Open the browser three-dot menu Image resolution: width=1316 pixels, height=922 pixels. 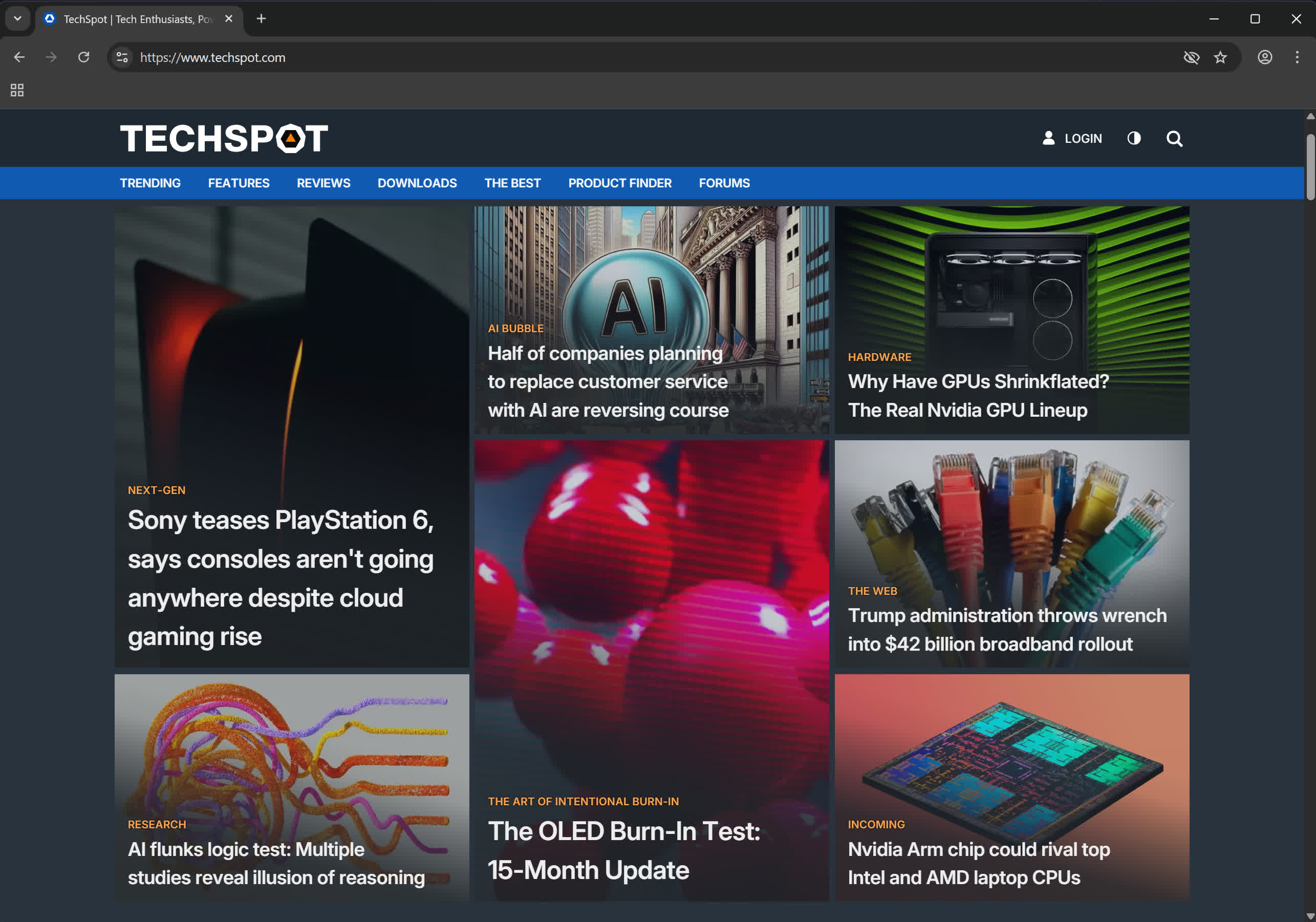click(x=1297, y=57)
